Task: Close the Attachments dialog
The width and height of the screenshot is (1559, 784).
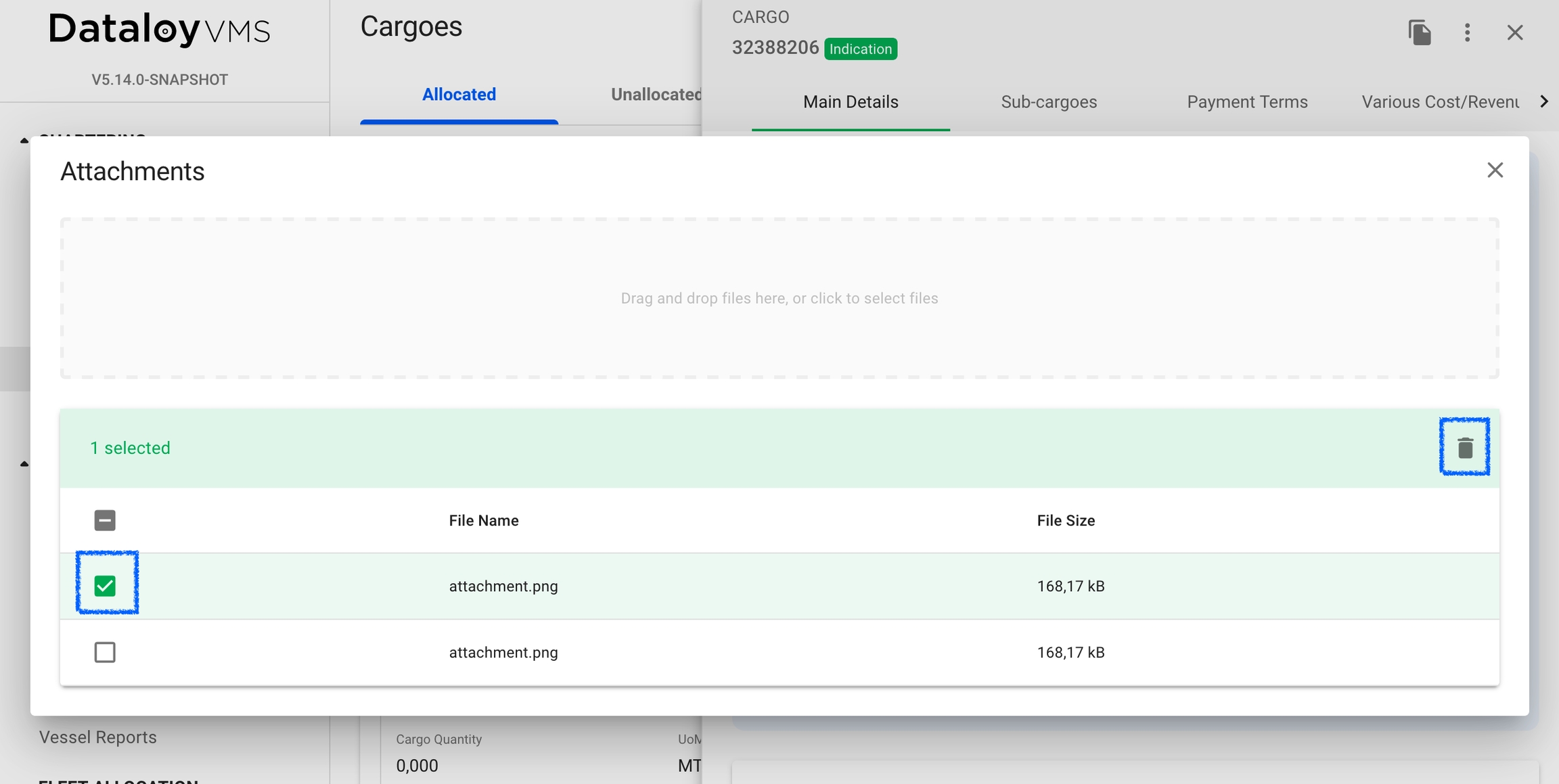Action: pos(1495,170)
